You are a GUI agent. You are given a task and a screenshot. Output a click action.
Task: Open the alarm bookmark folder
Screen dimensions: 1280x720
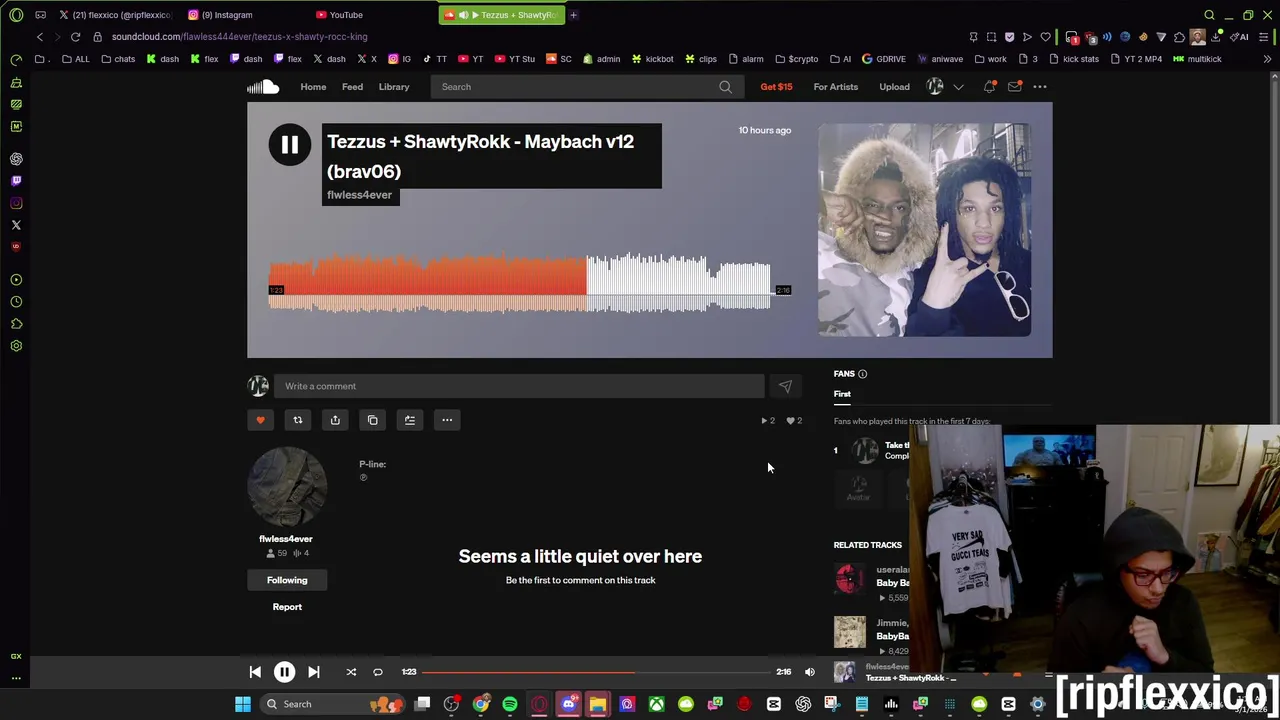coord(746,59)
